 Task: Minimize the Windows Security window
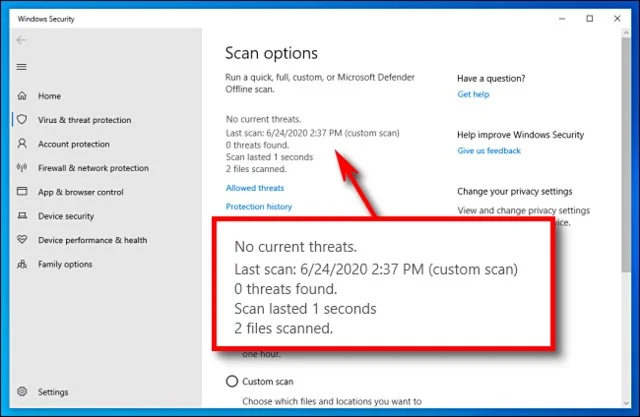(x=562, y=19)
